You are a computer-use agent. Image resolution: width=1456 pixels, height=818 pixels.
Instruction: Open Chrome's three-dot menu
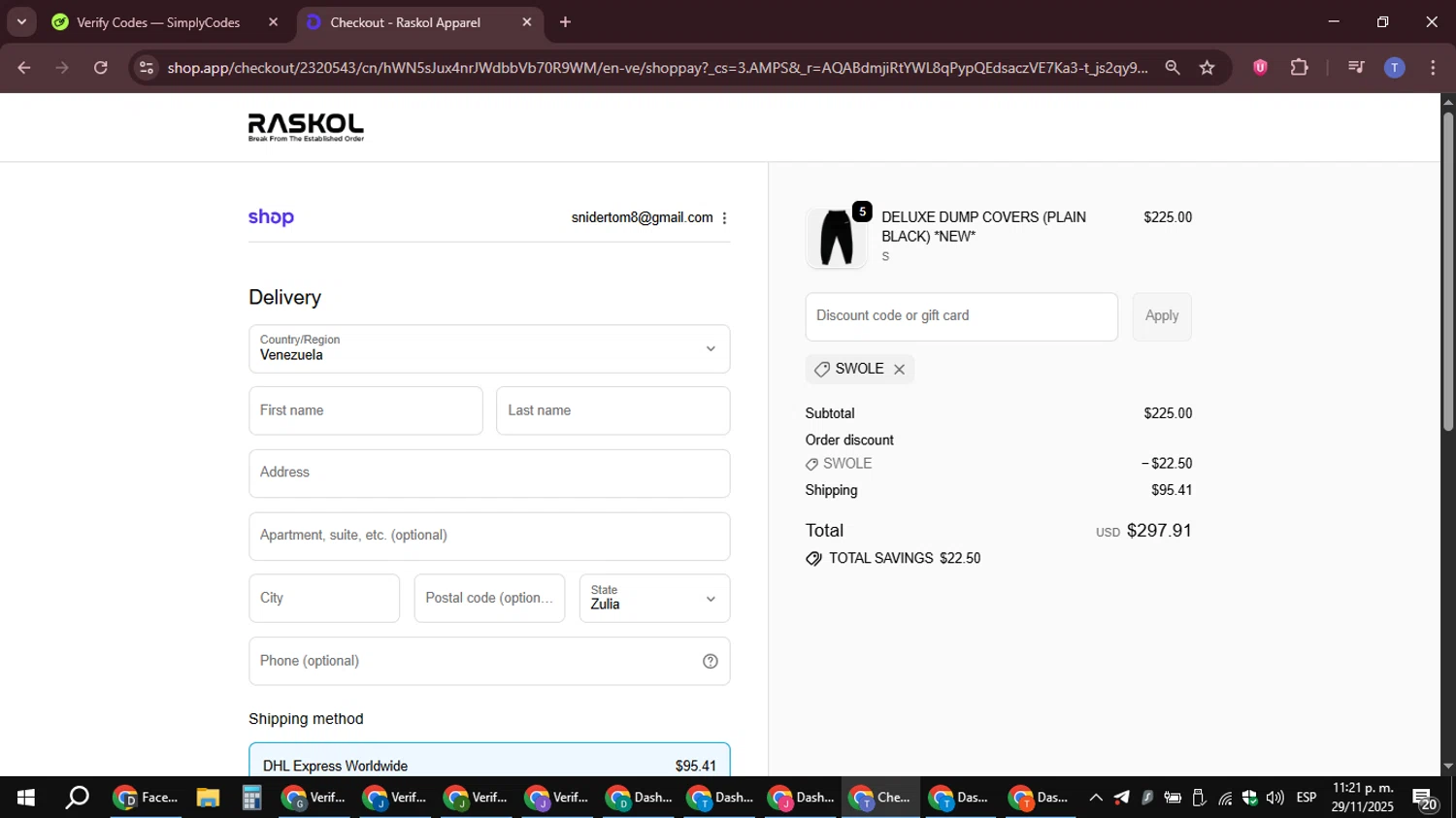pyautogui.click(x=1433, y=68)
